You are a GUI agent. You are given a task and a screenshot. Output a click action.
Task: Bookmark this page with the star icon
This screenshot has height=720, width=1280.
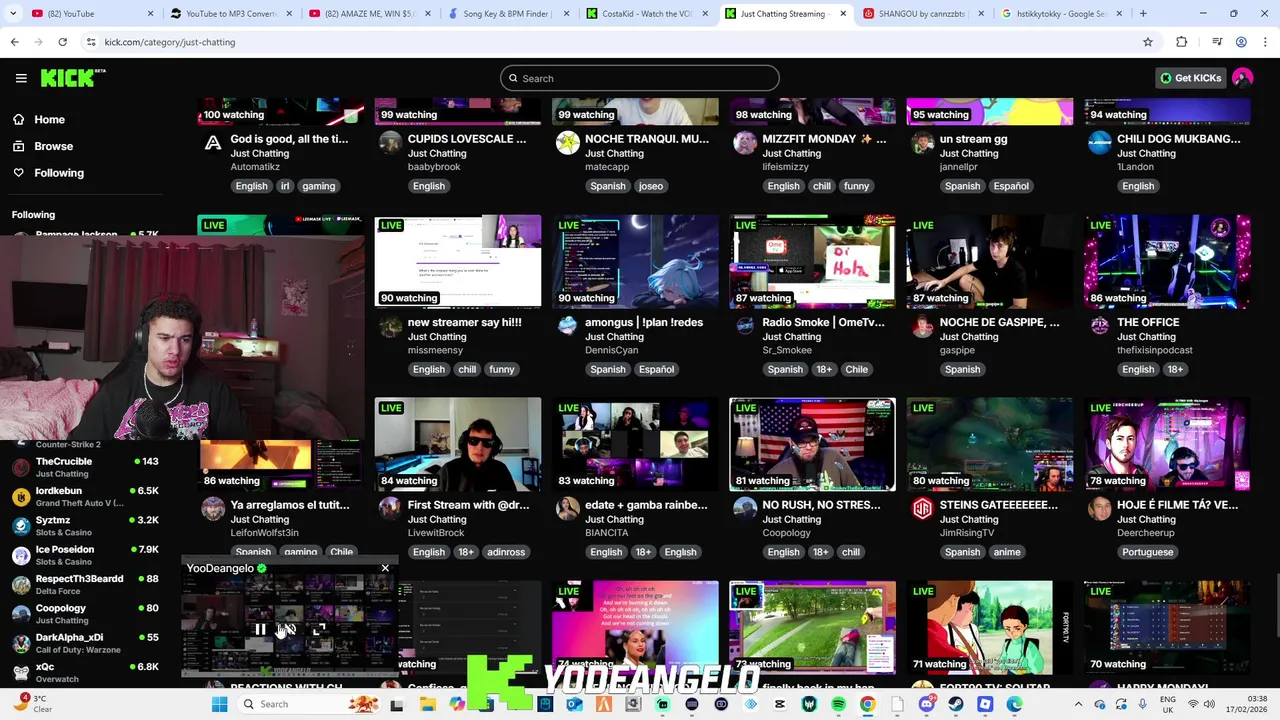(1148, 42)
